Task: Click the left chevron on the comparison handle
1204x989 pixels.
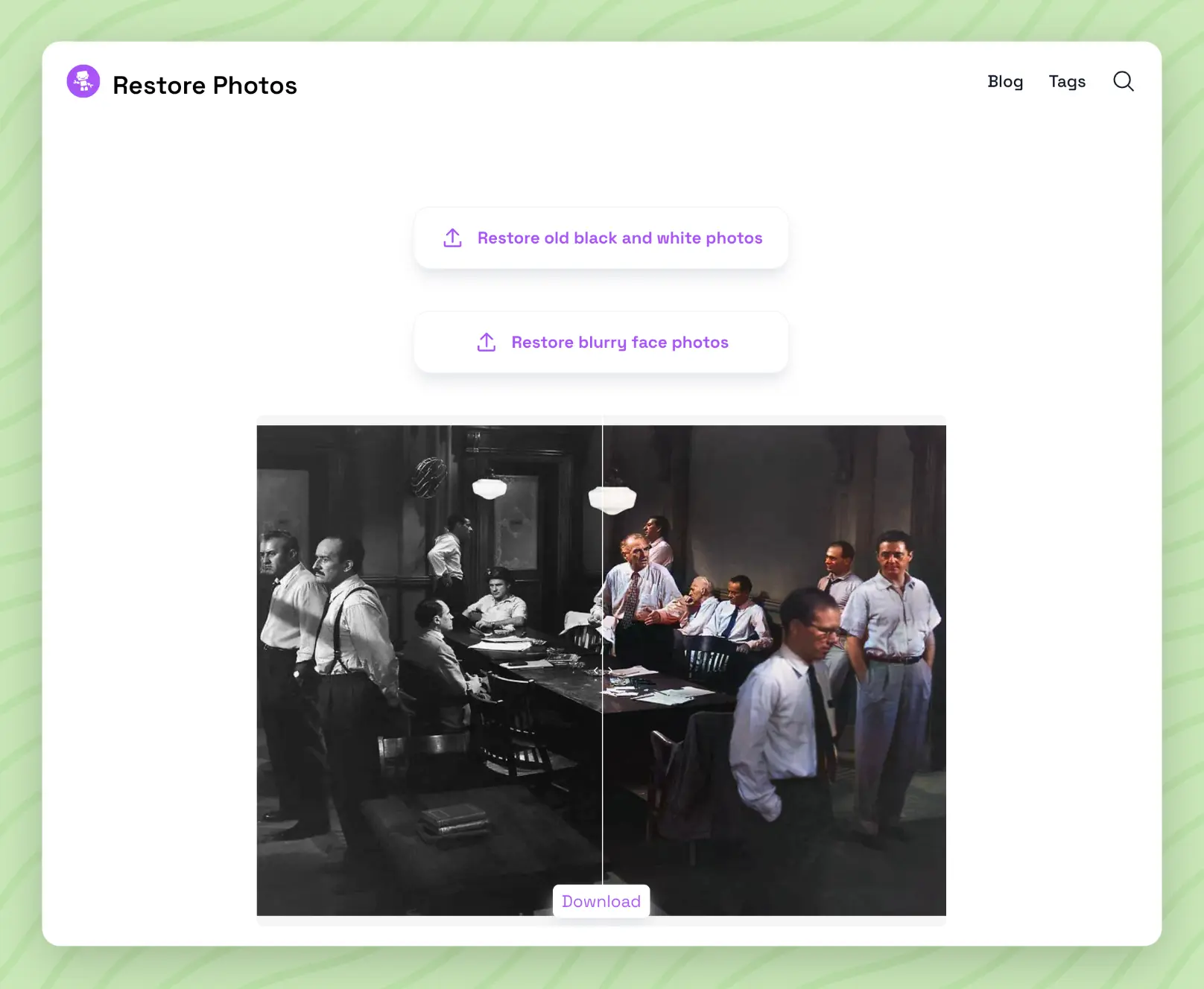Action: click(x=596, y=671)
